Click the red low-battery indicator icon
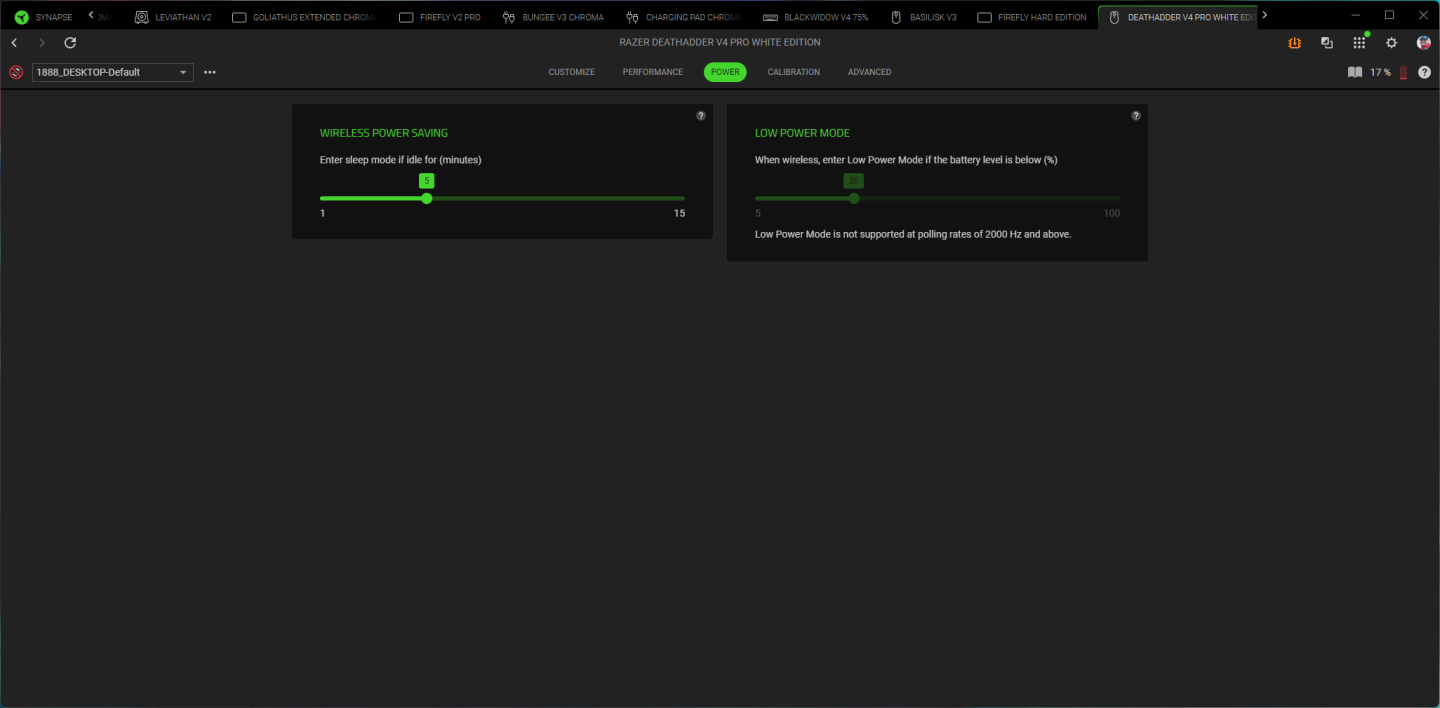1440x708 pixels. click(x=1403, y=72)
